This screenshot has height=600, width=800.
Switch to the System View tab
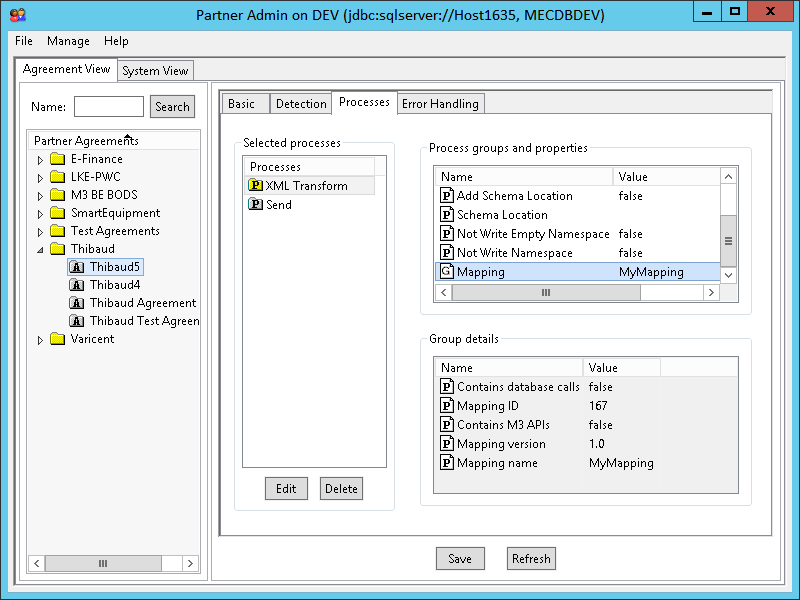(155, 71)
